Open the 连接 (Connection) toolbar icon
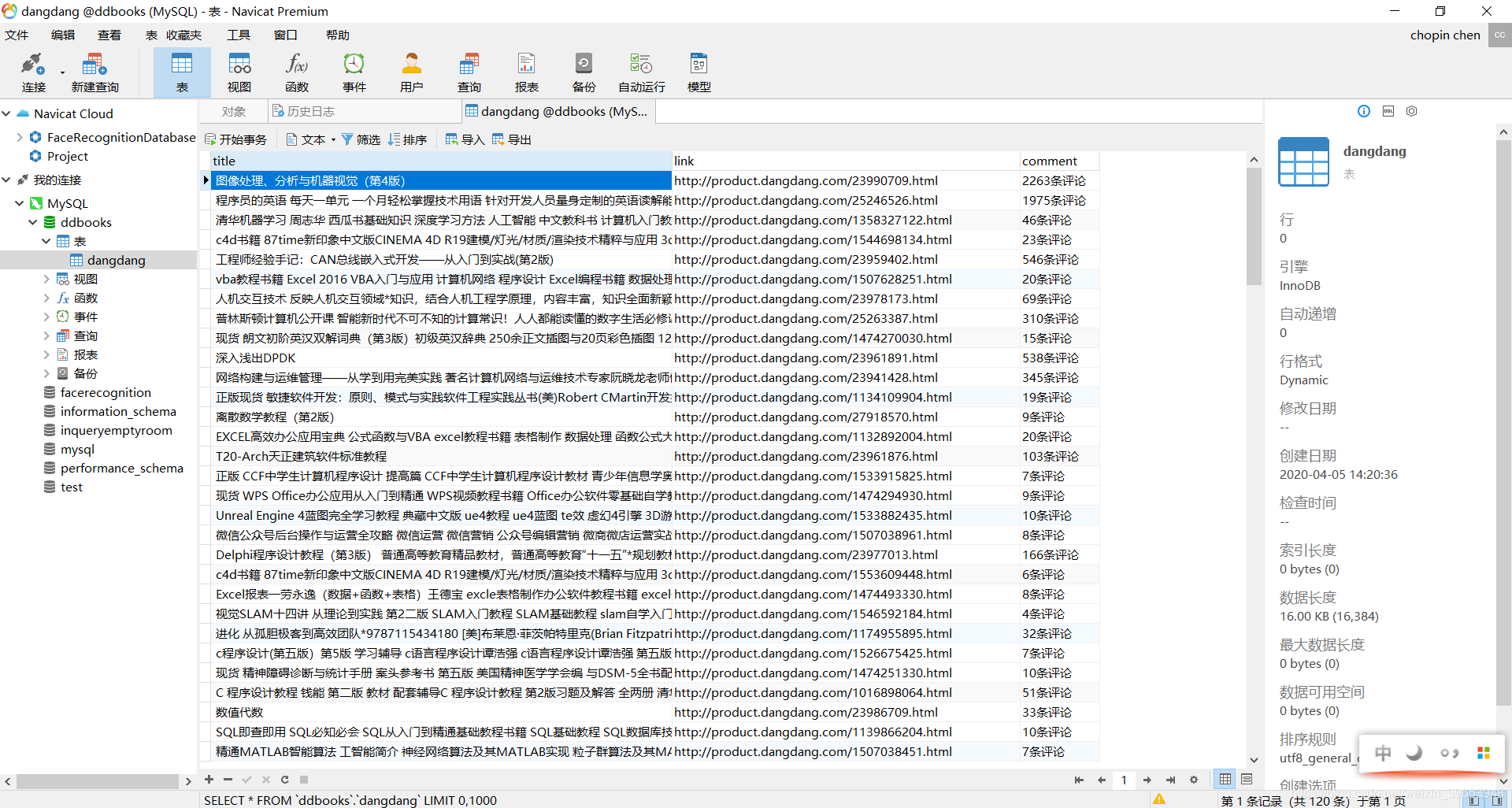This screenshot has width=1512, height=808. tap(33, 72)
